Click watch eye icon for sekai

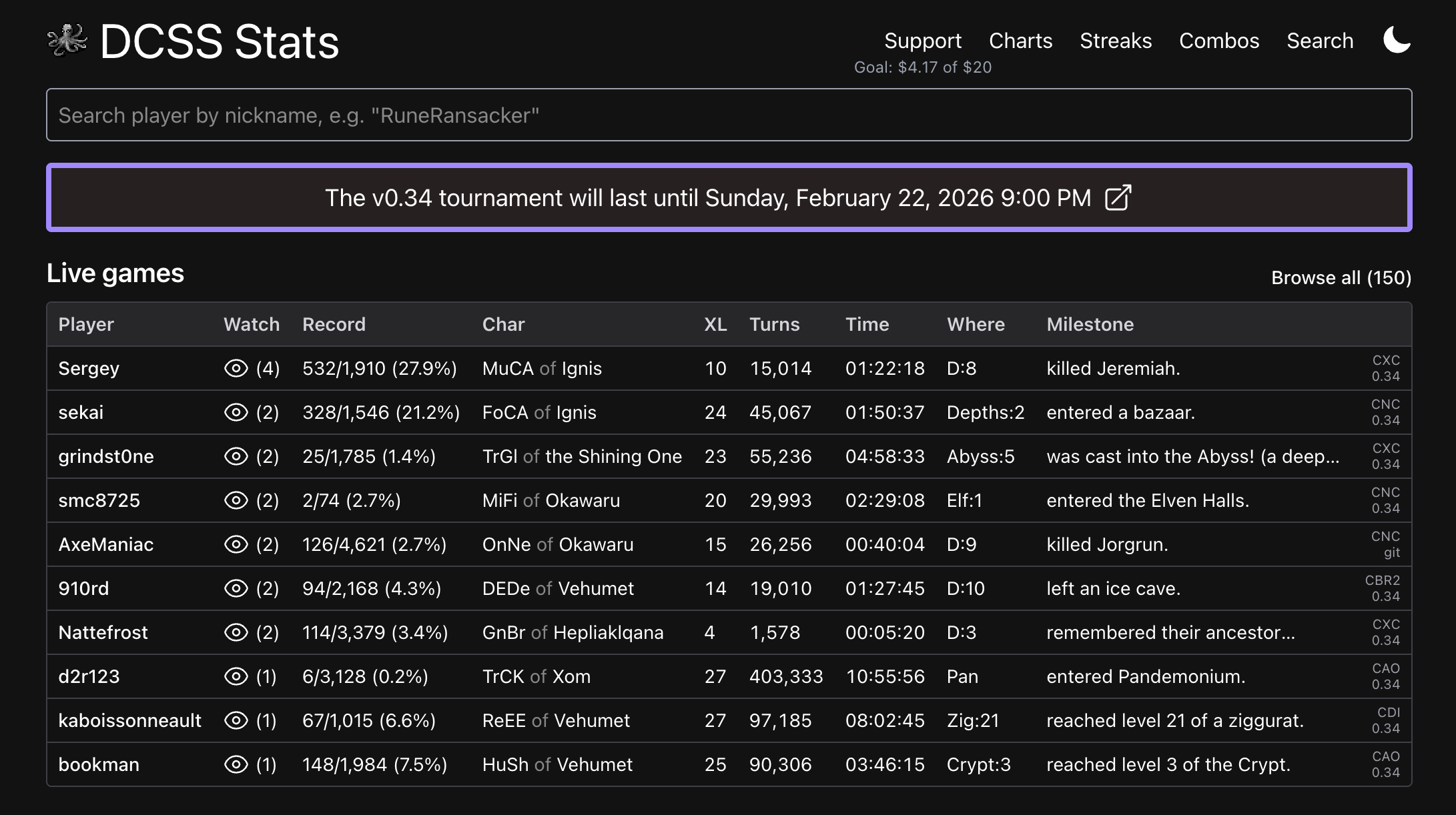click(236, 412)
